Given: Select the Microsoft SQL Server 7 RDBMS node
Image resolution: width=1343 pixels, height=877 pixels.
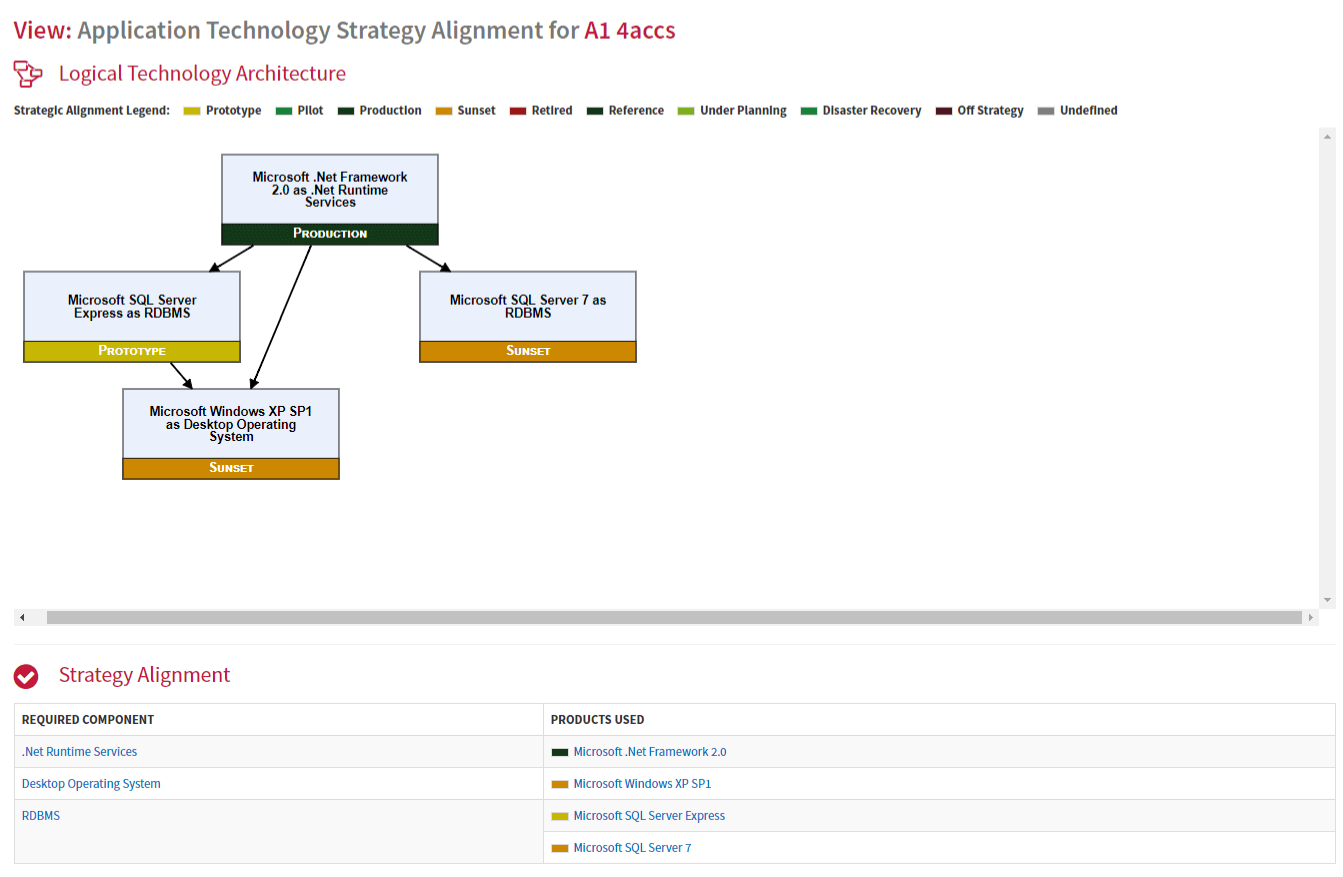Looking at the screenshot, I should pyautogui.click(x=528, y=316).
